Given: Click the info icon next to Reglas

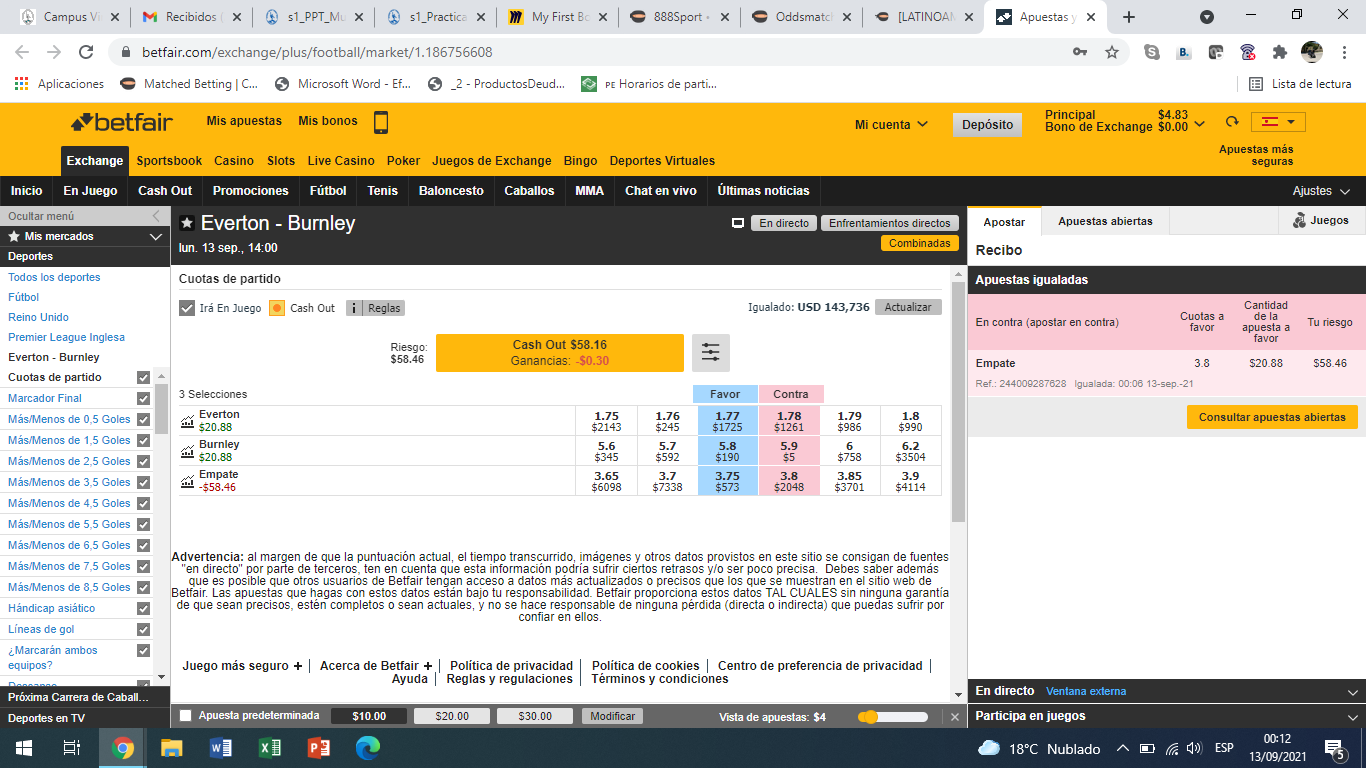Looking at the screenshot, I should tap(354, 308).
